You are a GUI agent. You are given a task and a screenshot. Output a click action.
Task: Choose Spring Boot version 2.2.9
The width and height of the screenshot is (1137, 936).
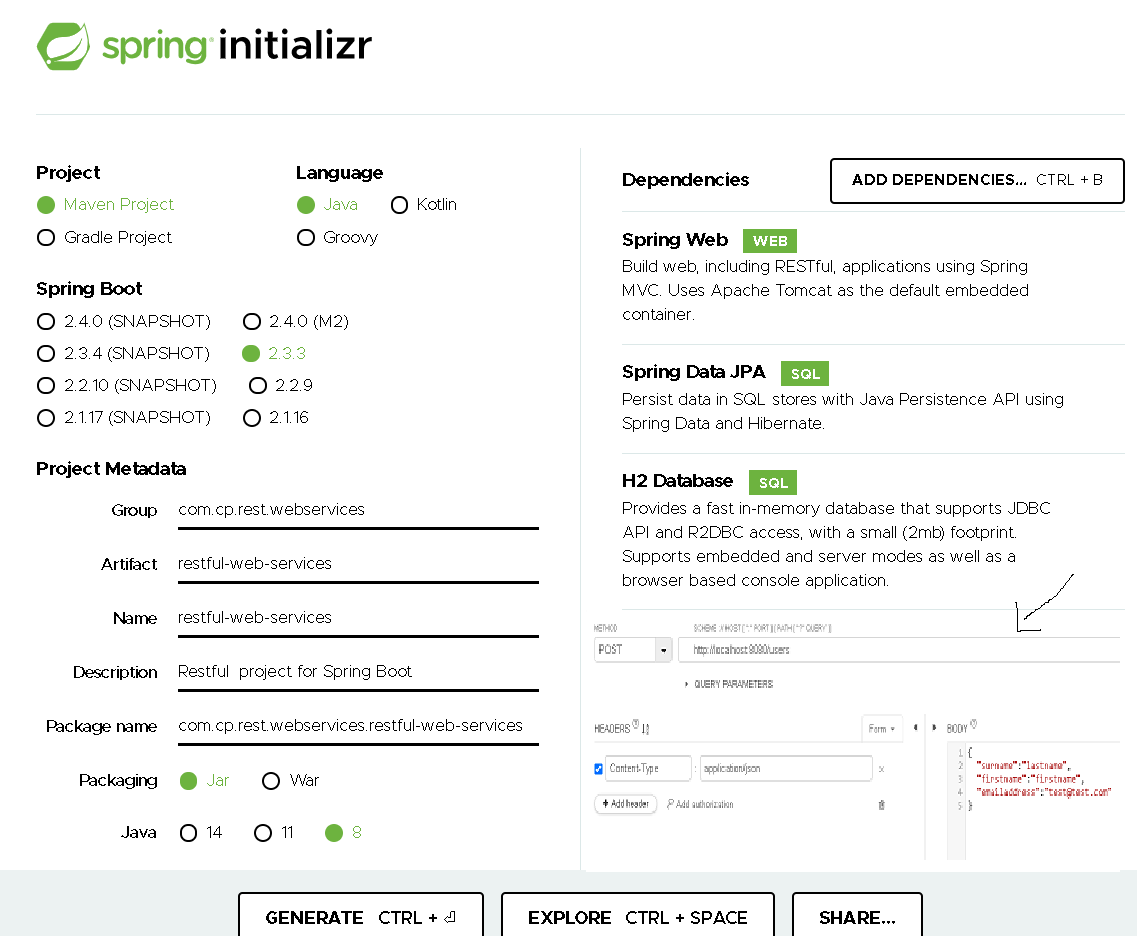pyautogui.click(x=257, y=385)
